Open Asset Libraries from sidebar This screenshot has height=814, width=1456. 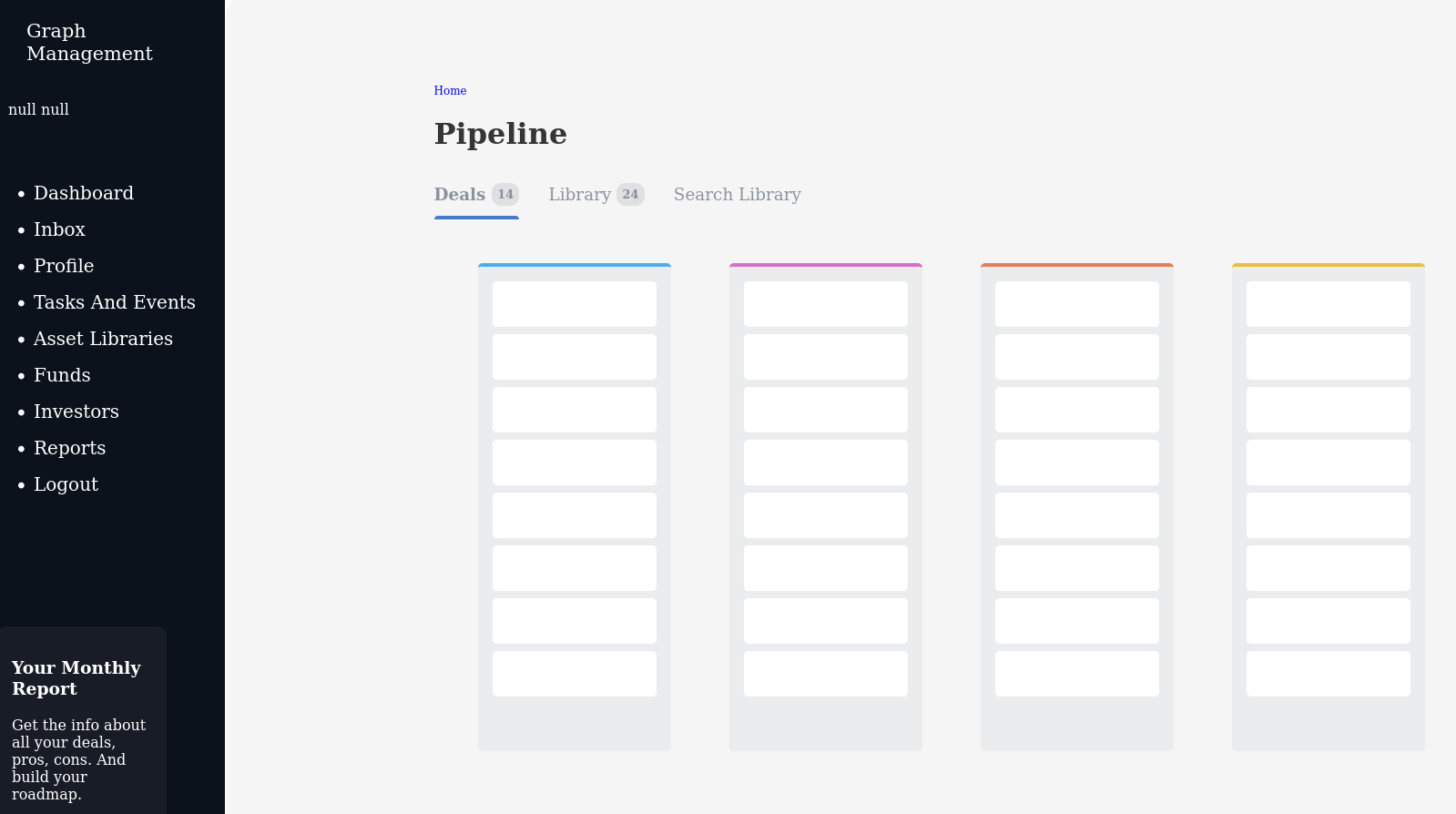(103, 339)
